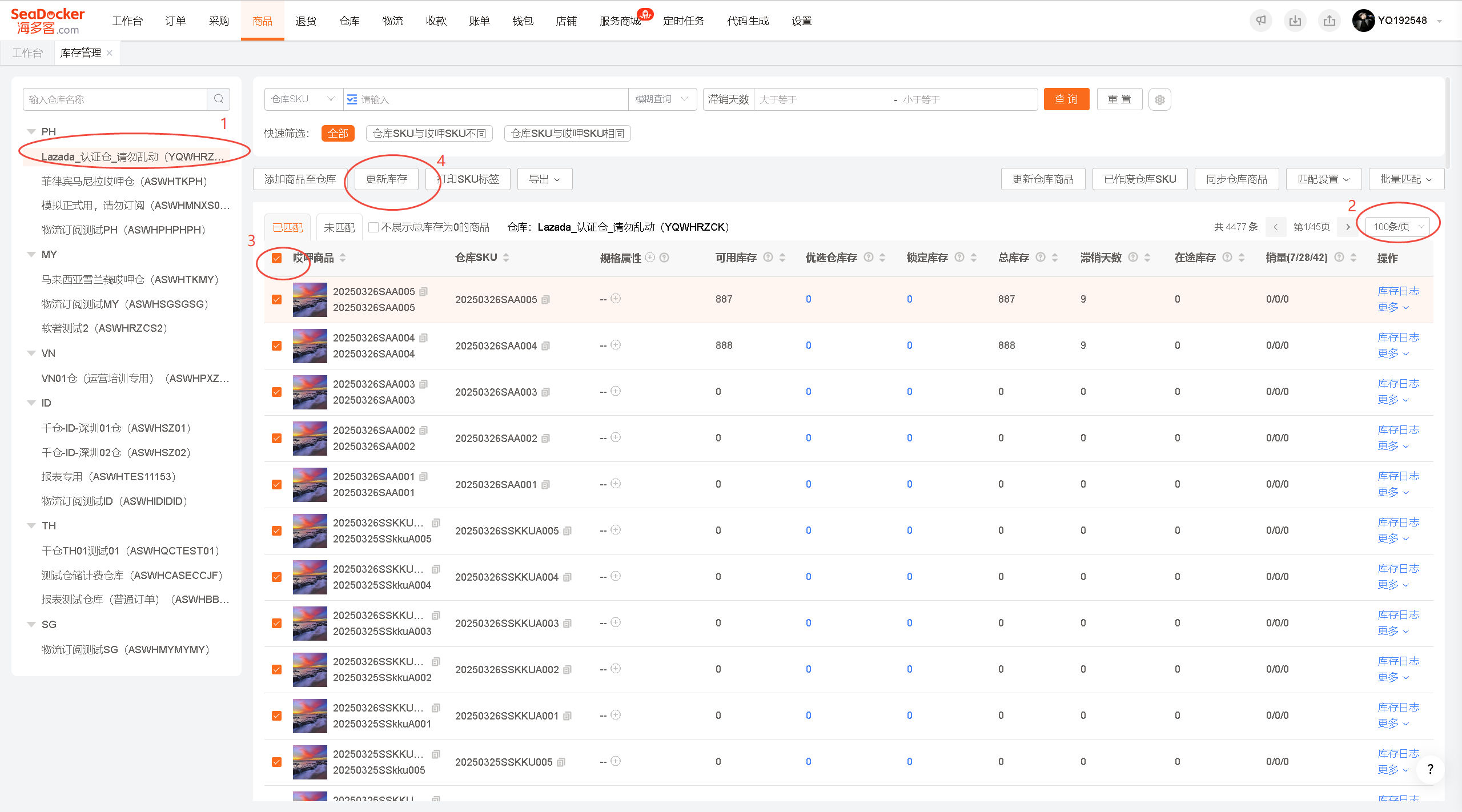Image resolution: width=1462 pixels, height=812 pixels.
Task: Switch to the 工作台 page tab
Action: [x=27, y=53]
